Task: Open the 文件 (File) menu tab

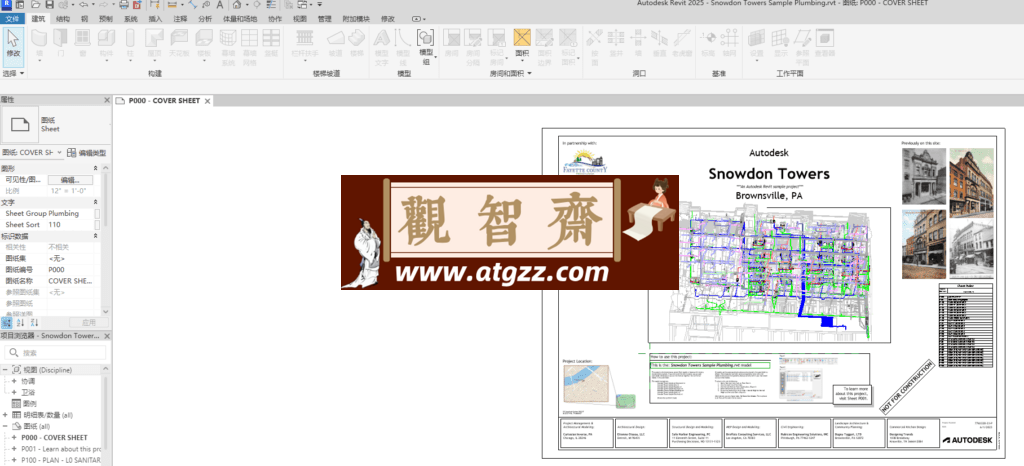Action: click(x=13, y=19)
